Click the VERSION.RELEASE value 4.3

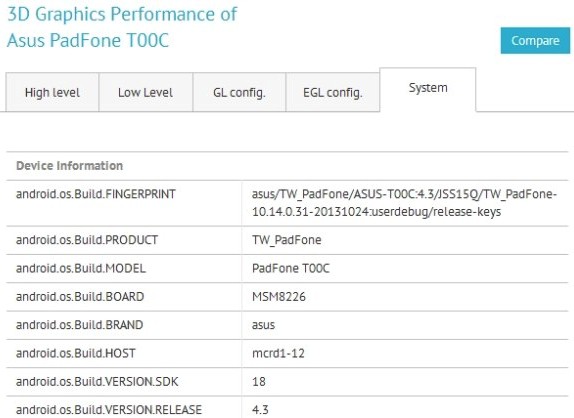[260, 410]
